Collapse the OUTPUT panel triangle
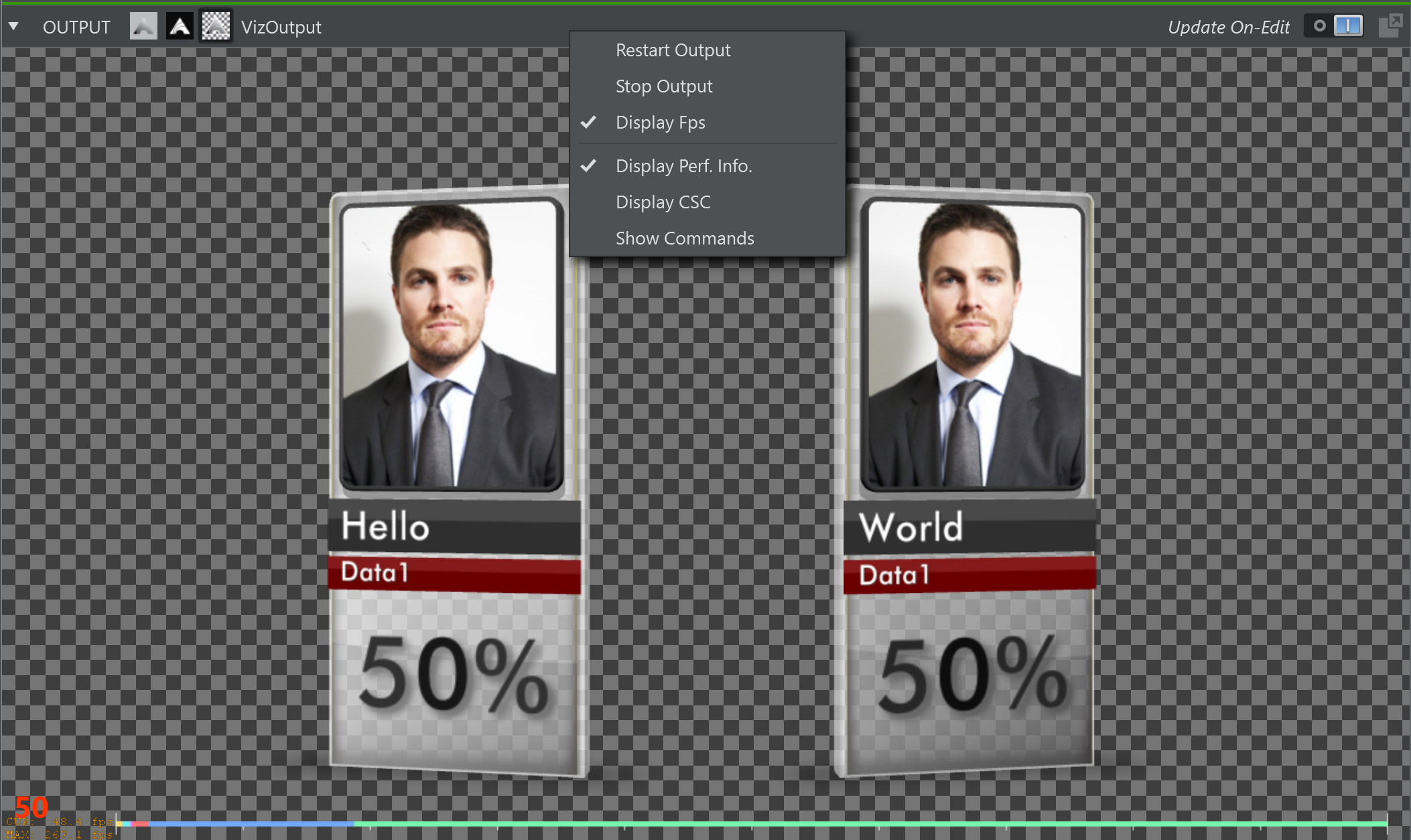This screenshot has height=840, width=1411. (x=13, y=27)
